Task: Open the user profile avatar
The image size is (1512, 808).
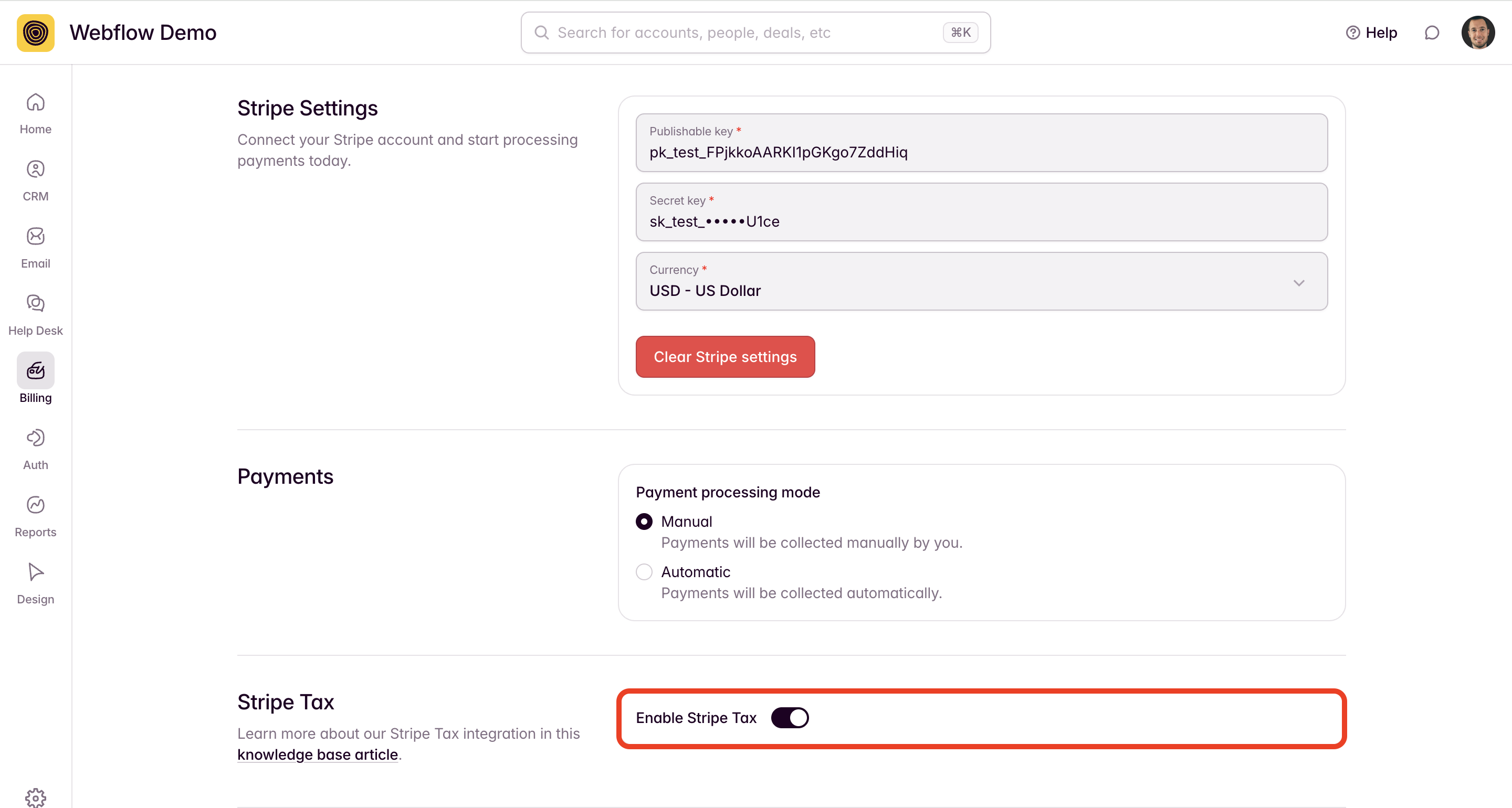Action: tap(1478, 33)
